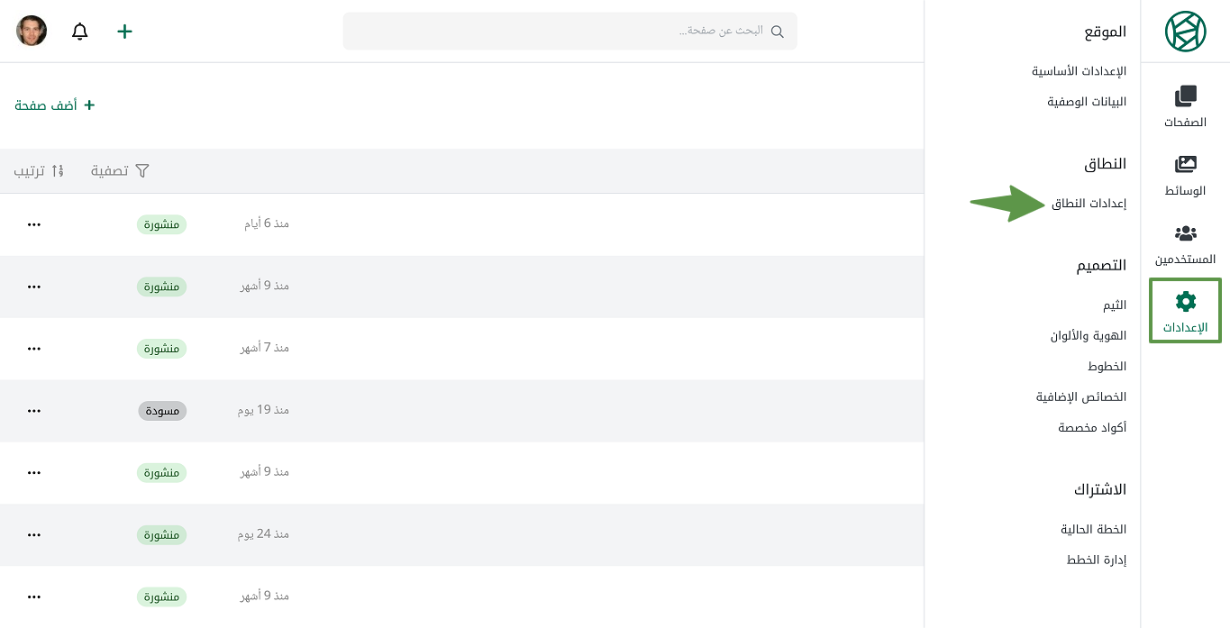Click the site logo at top right

coord(1185,31)
